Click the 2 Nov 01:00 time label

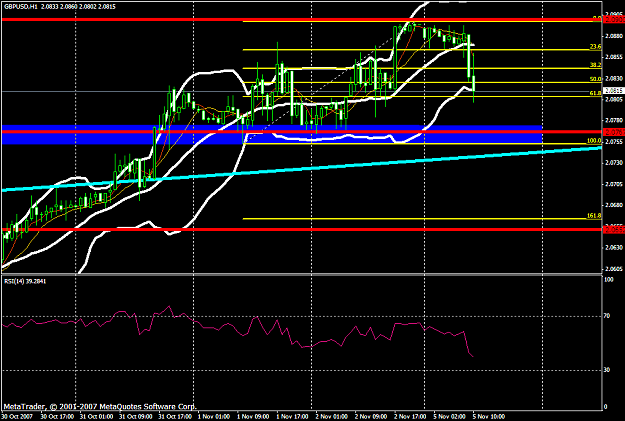pos(332,417)
